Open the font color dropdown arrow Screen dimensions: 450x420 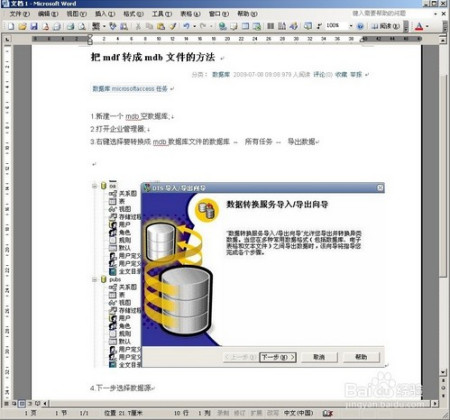point(427,26)
